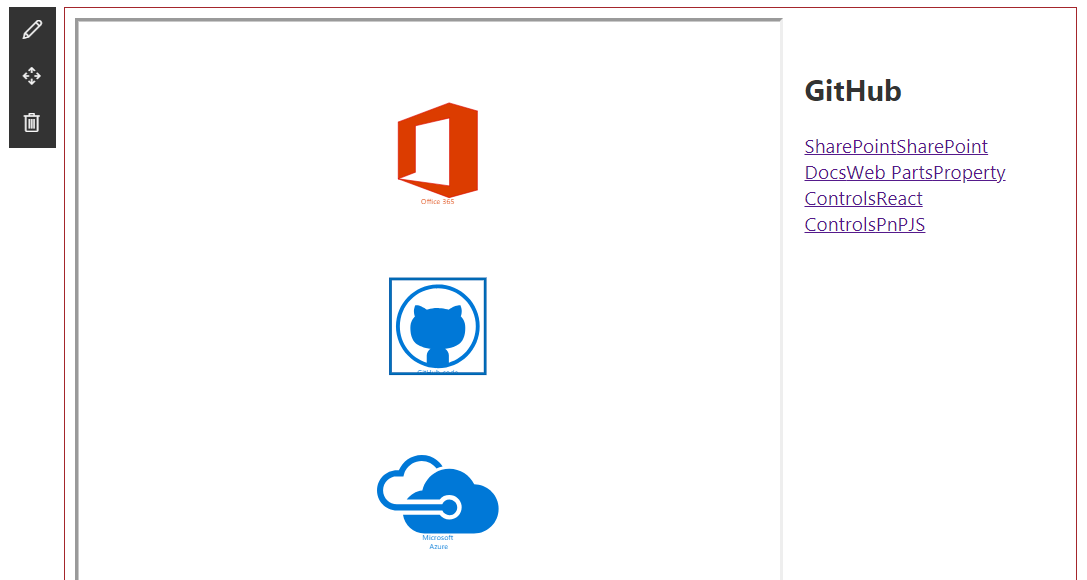Click the word Property in link list
This screenshot has width=1087, height=580.
pos(970,173)
